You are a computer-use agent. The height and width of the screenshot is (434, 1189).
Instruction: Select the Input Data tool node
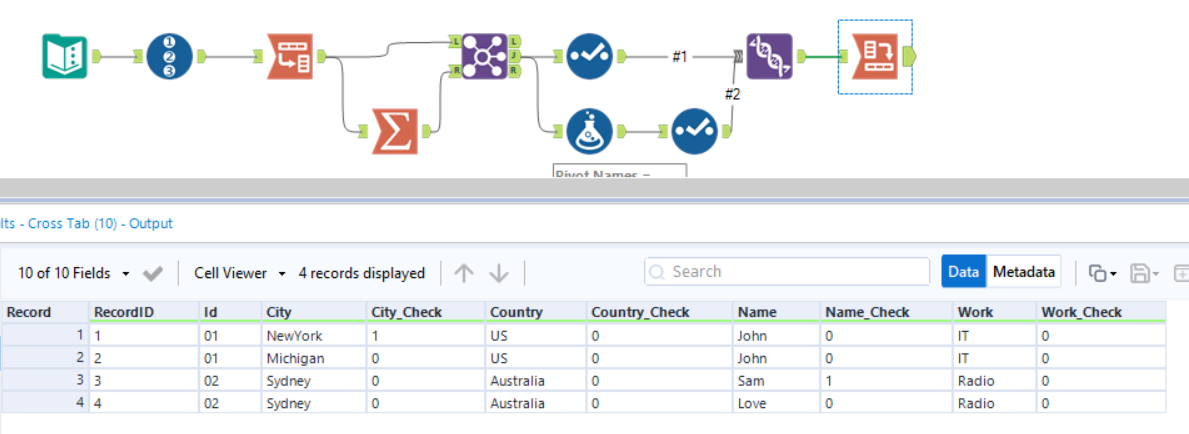[65, 57]
